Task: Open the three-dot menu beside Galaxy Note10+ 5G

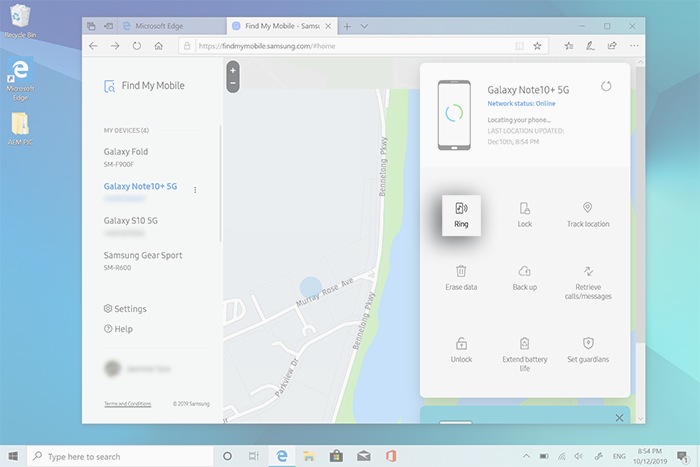Action: [x=195, y=190]
